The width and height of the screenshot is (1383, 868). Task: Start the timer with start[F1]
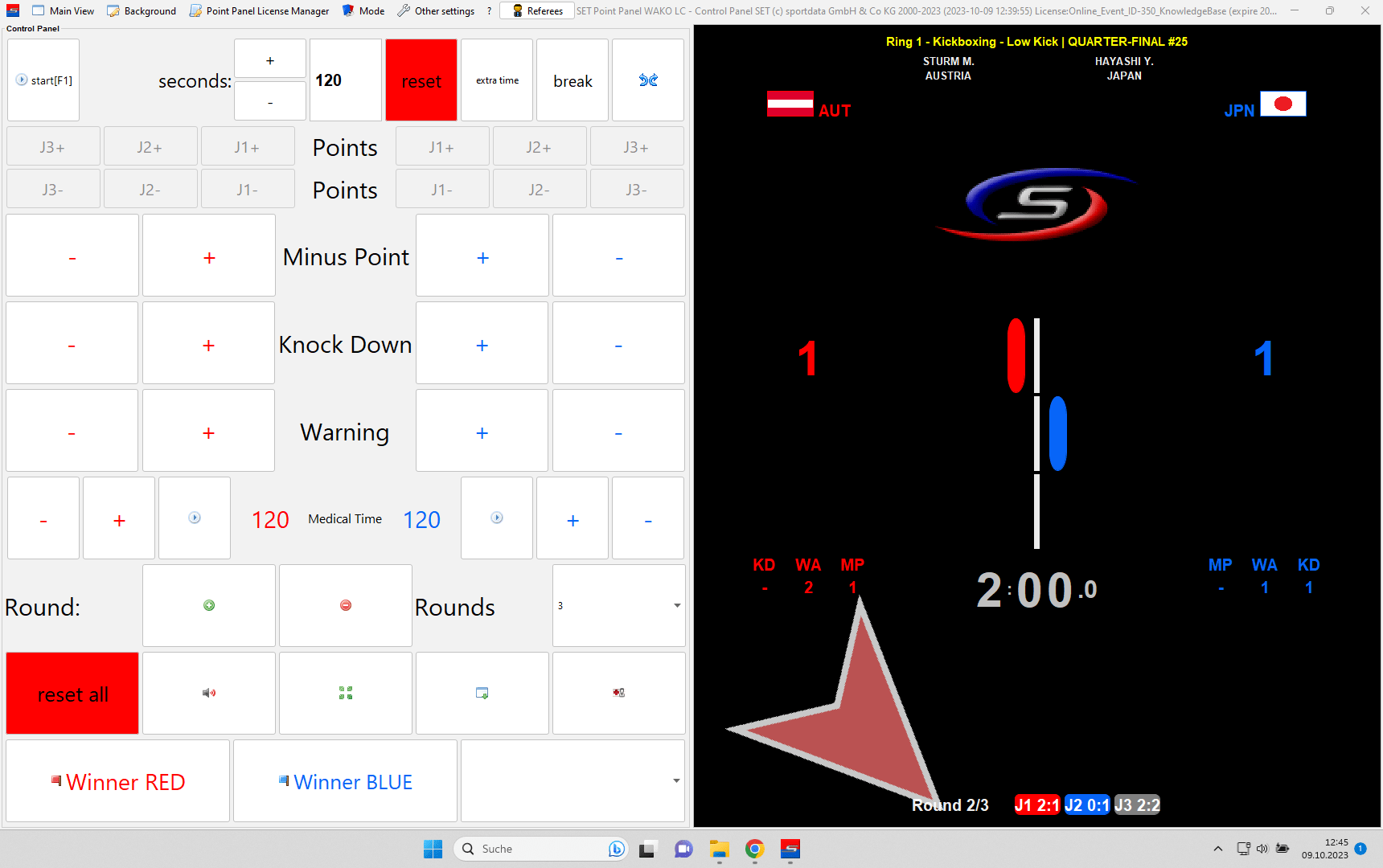click(44, 80)
